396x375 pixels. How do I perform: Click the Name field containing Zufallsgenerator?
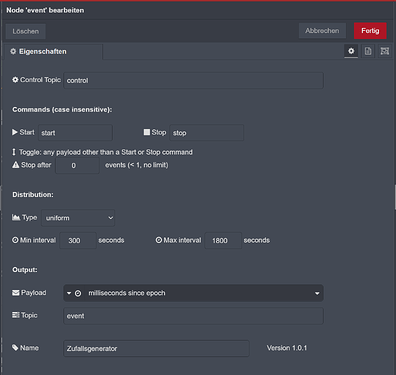(156, 348)
